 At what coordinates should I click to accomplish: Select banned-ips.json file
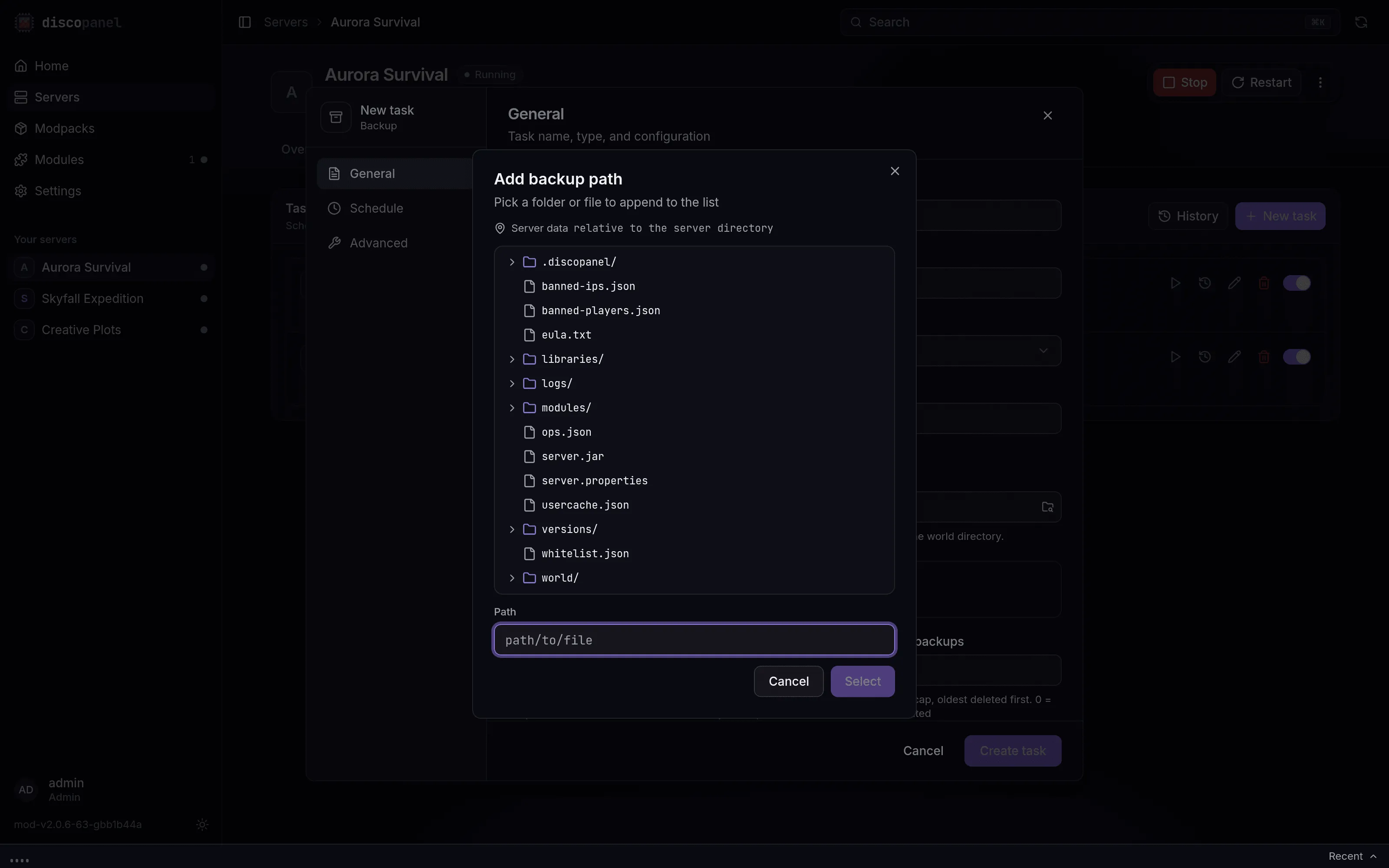coord(694,286)
